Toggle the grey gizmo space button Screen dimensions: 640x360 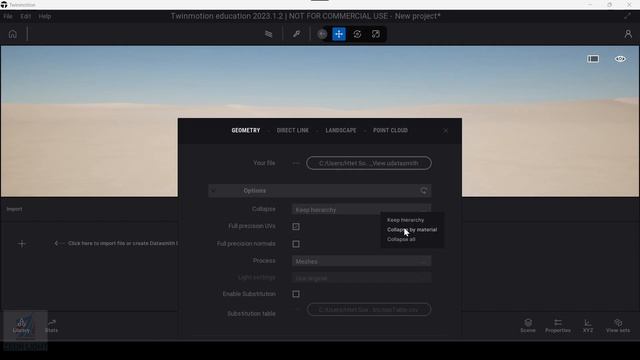[322, 34]
